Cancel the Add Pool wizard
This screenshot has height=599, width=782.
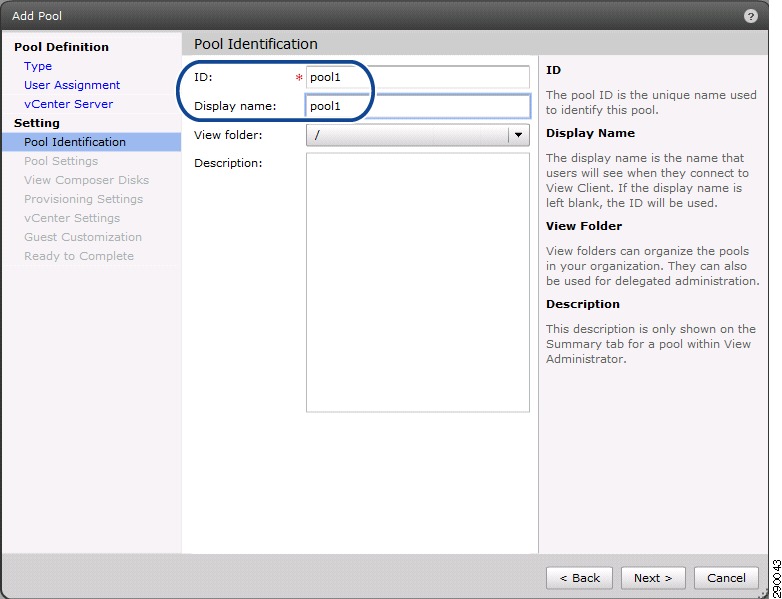(x=726, y=578)
